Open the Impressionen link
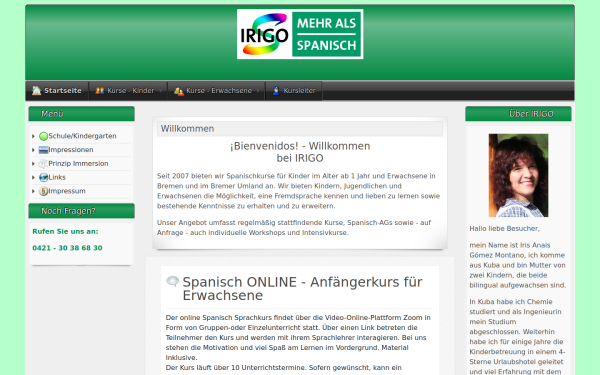Screen dimensions: 600x375 [x=71, y=150]
